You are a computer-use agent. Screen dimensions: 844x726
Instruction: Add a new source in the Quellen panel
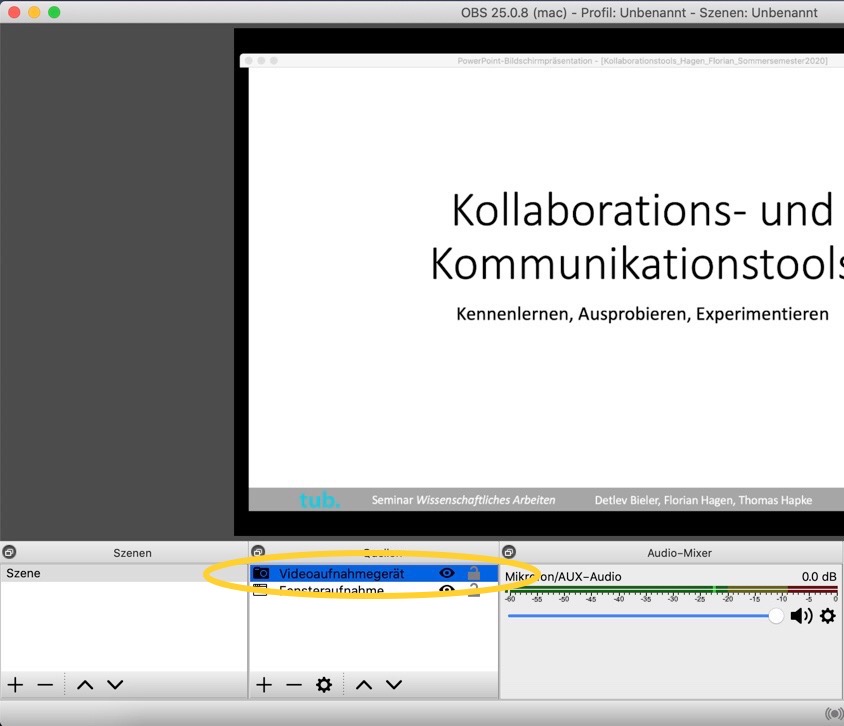point(263,685)
